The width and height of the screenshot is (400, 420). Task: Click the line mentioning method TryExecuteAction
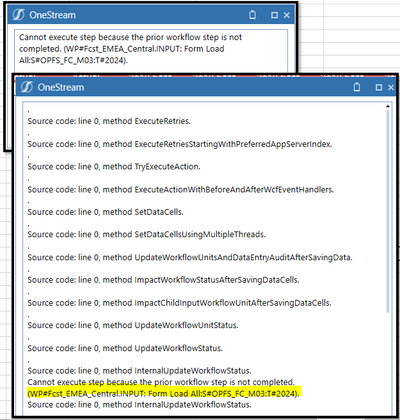(x=114, y=167)
